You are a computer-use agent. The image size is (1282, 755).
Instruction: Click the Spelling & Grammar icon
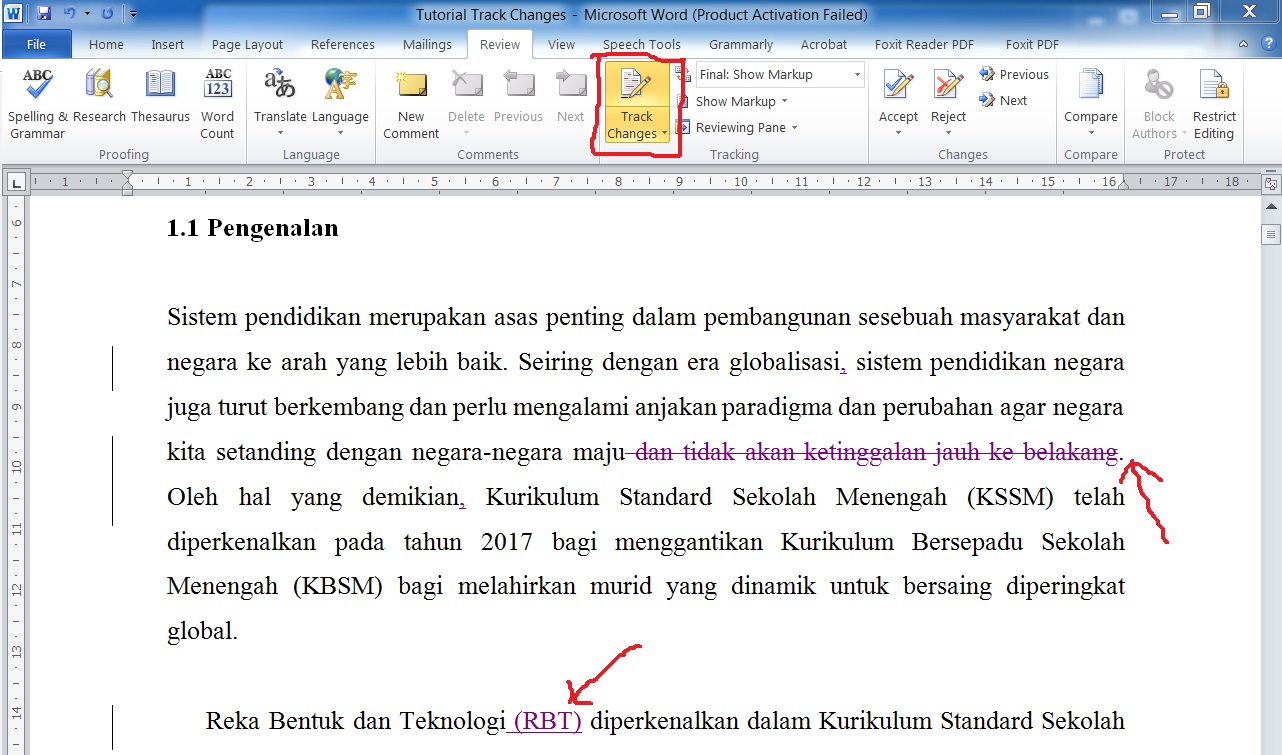[x=37, y=87]
